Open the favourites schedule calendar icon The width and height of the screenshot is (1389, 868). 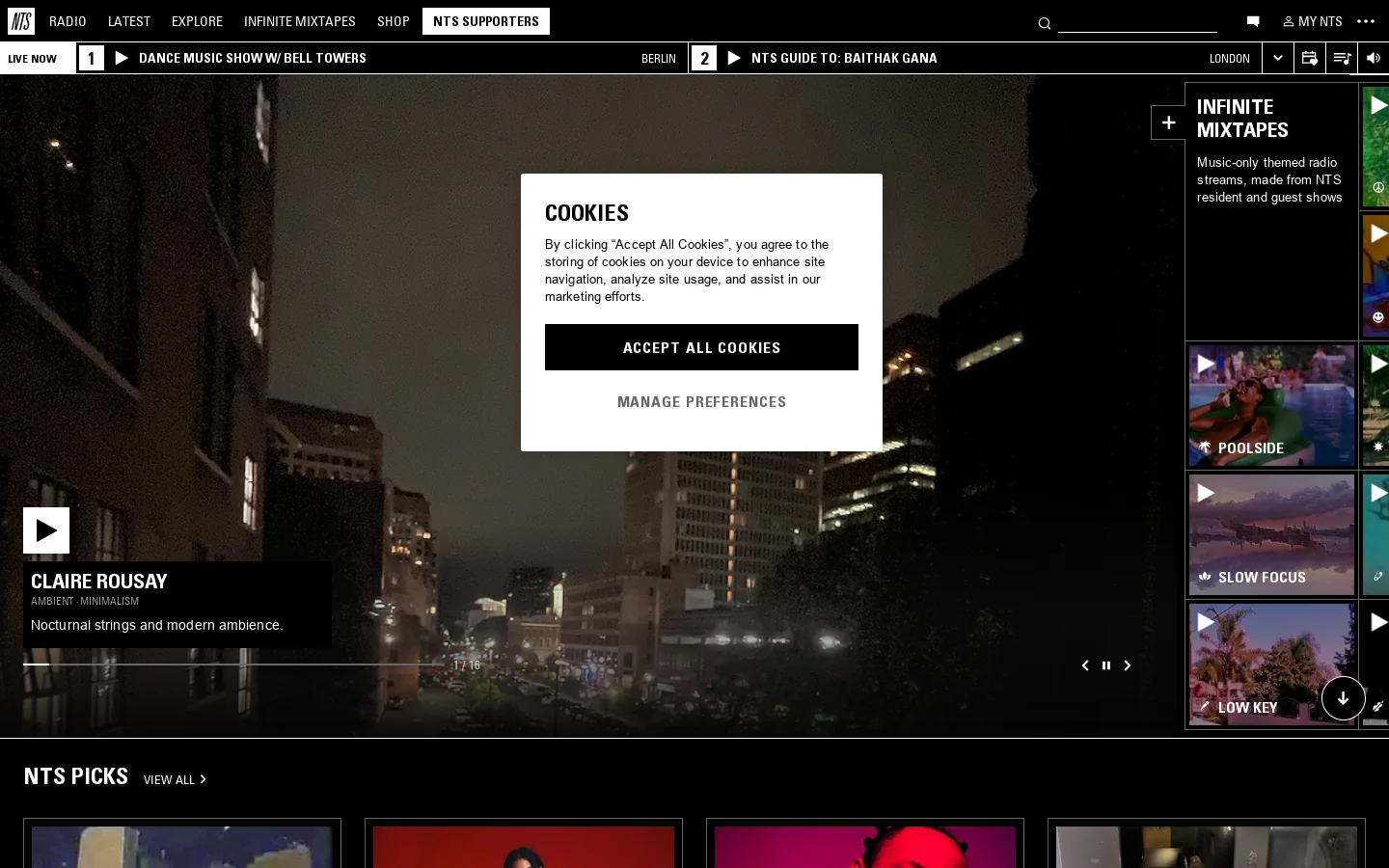click(x=1309, y=58)
